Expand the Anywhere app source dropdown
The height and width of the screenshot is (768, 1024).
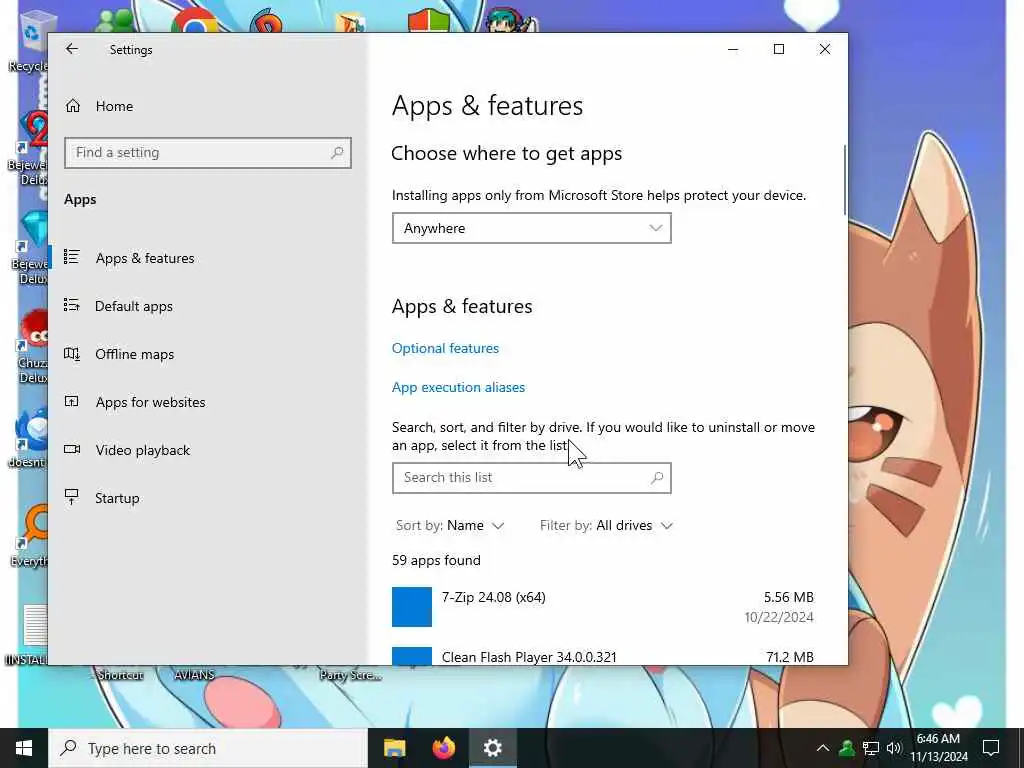[x=532, y=228]
